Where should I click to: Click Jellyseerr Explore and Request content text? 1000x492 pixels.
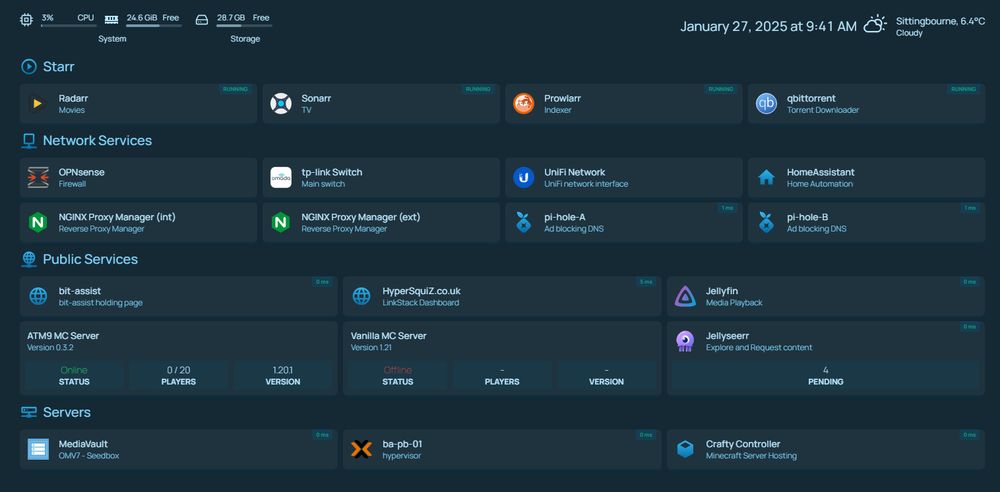click(759, 348)
